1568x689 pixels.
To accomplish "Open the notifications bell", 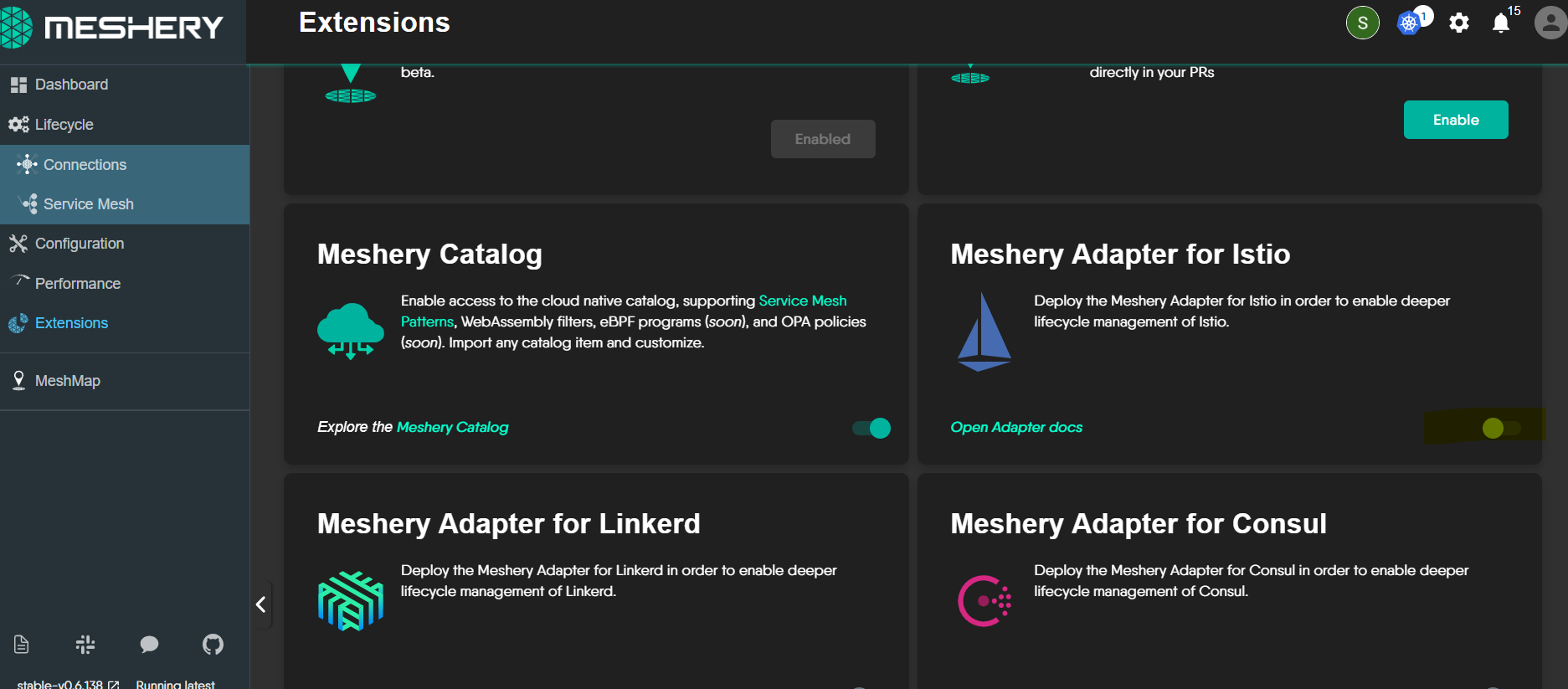I will point(1501,23).
